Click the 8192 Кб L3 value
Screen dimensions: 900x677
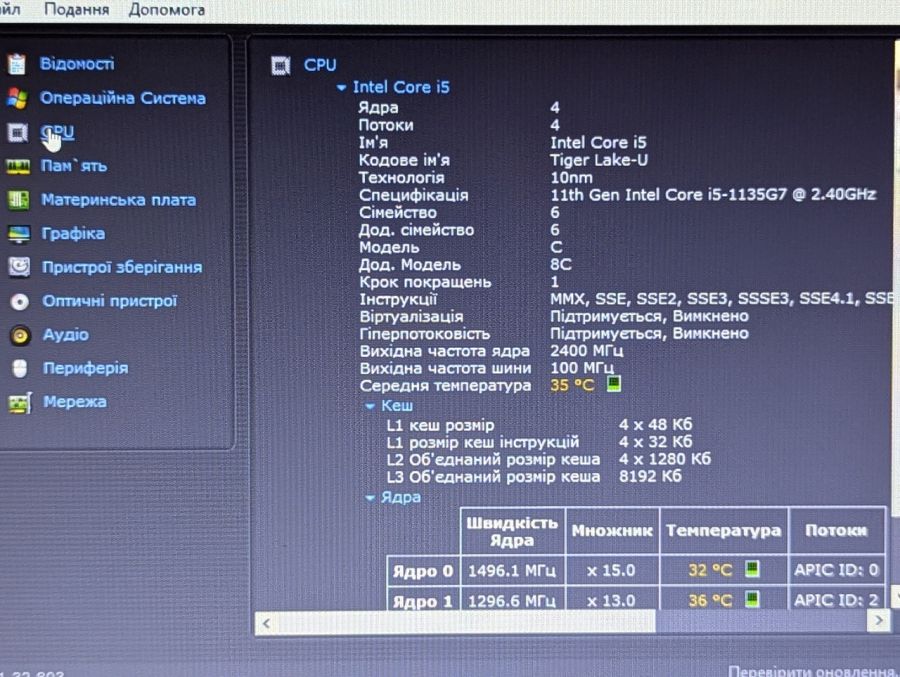[x=650, y=476]
